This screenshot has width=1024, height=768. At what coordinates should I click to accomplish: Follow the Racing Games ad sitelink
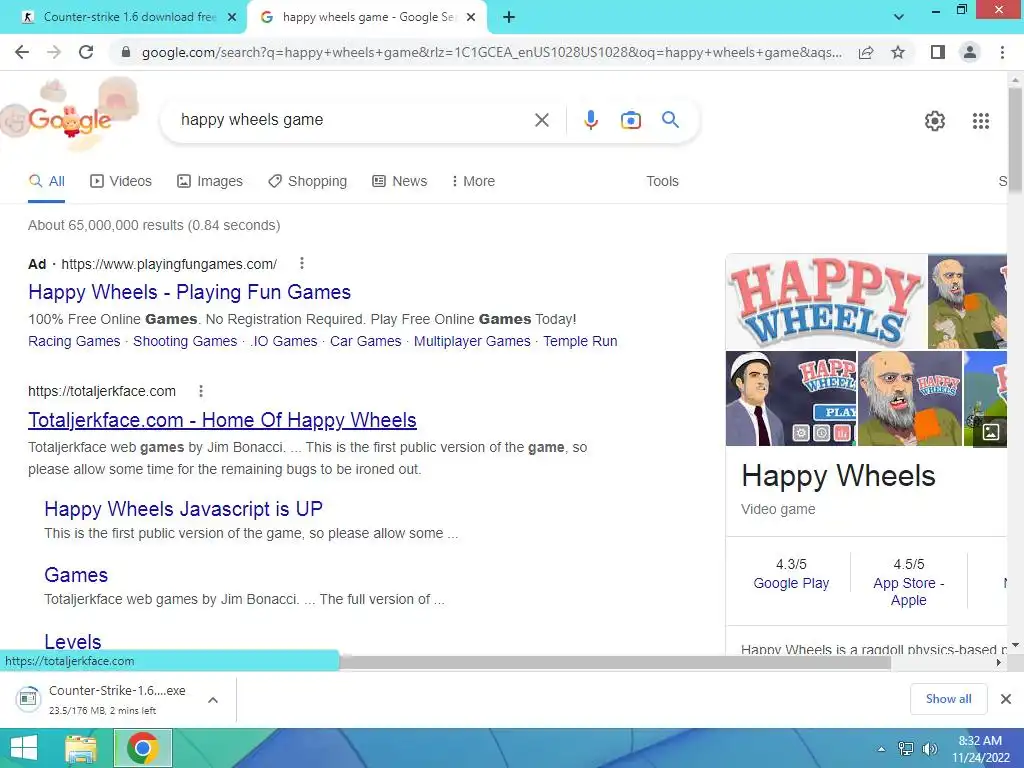(74, 341)
